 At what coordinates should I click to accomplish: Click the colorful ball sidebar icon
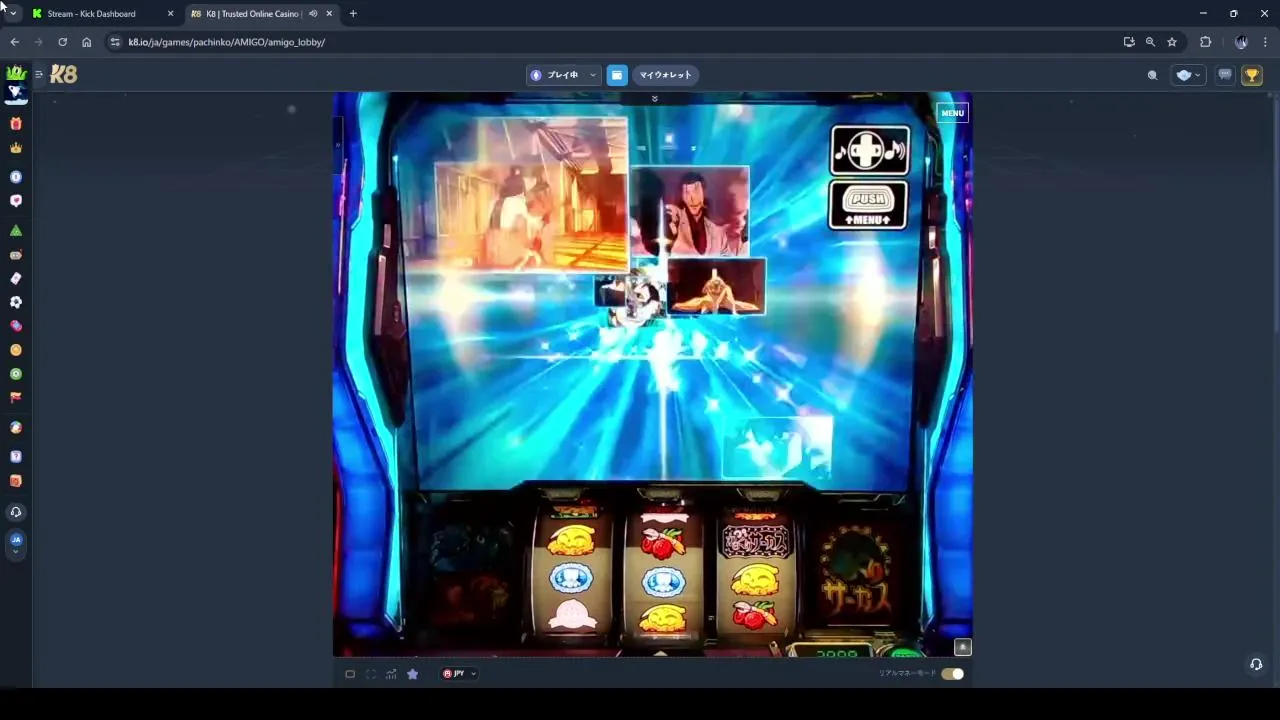(15, 428)
